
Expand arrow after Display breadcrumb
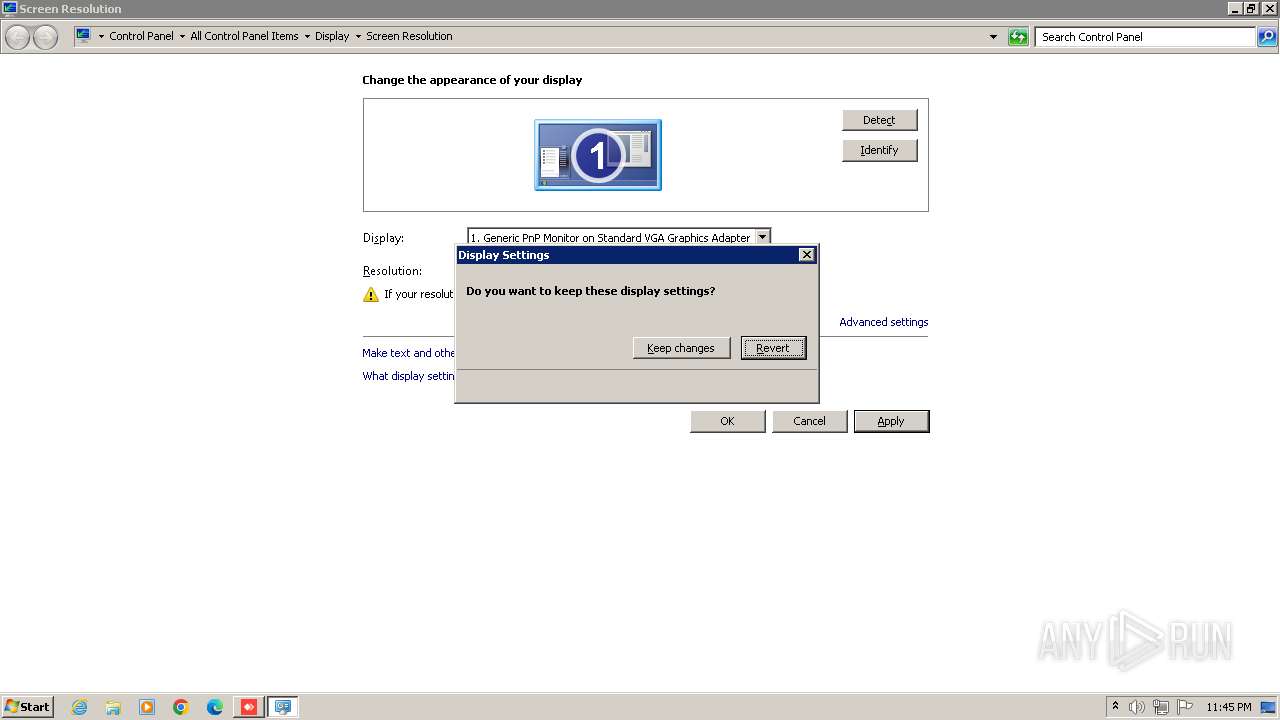coord(358,36)
